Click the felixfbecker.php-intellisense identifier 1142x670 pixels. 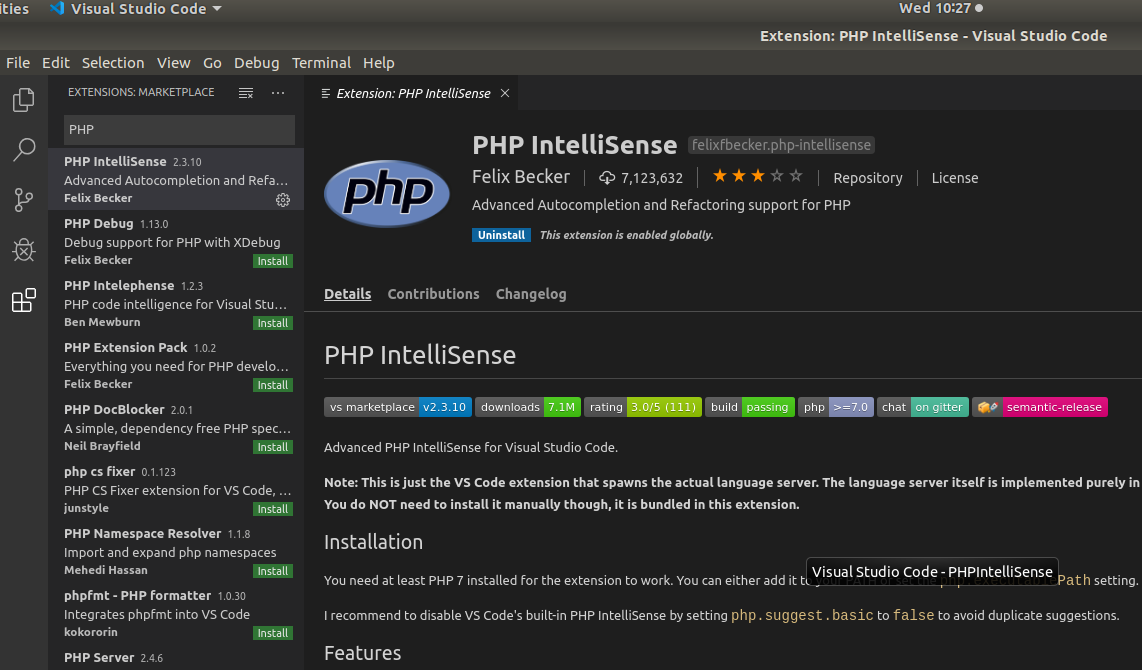(781, 145)
